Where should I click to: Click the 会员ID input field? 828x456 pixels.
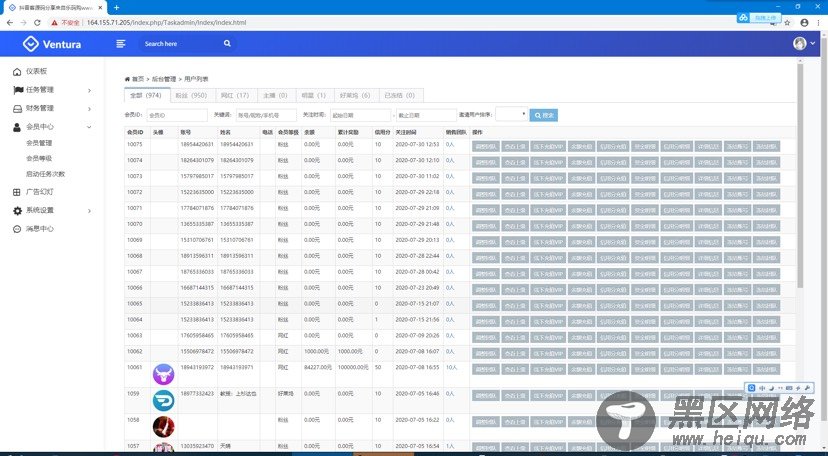[x=176, y=115]
